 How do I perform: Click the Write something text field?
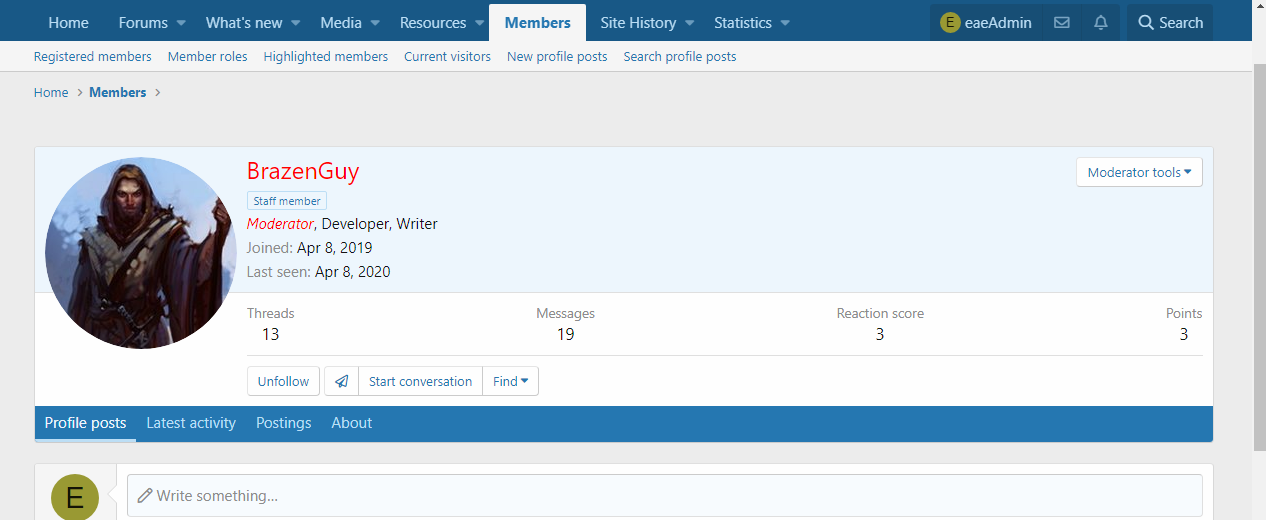pyautogui.click(x=664, y=496)
